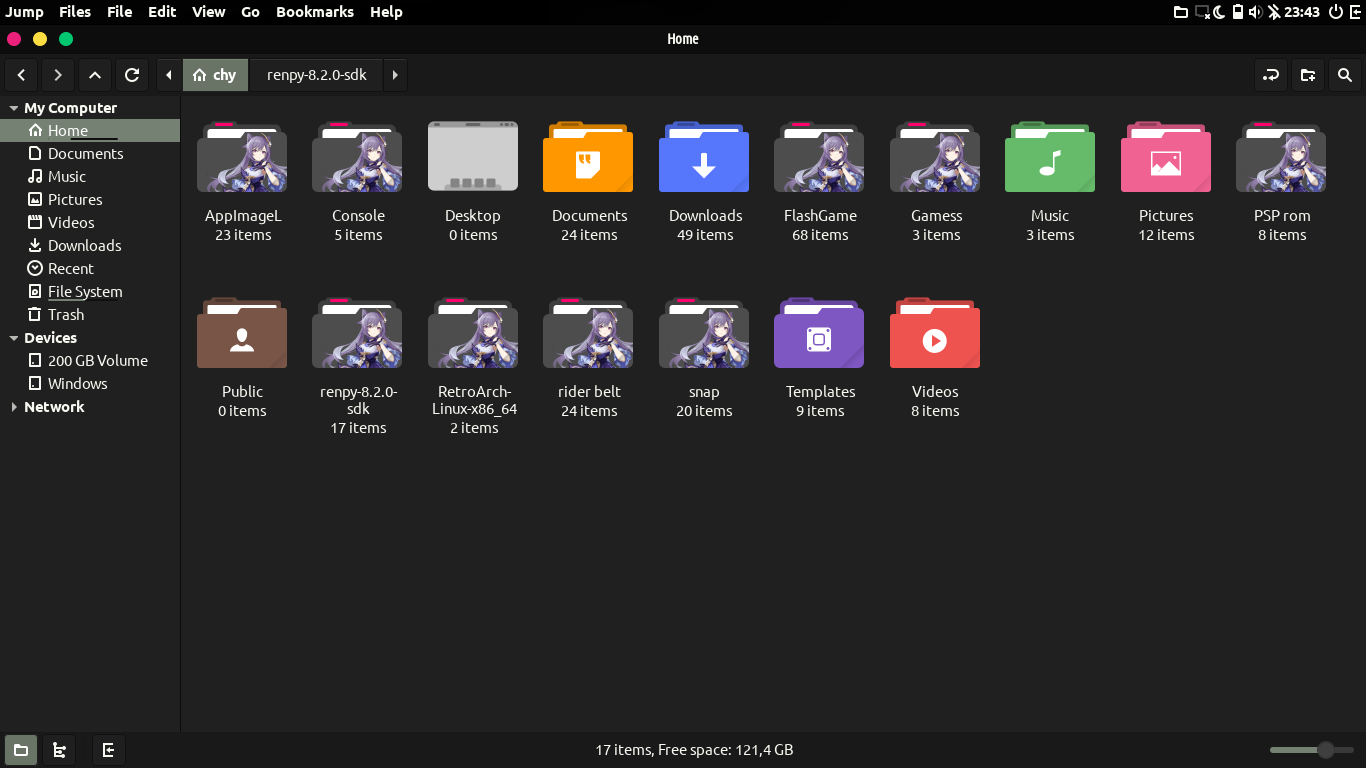
Task: Select Music in the sidebar
Action: (90, 176)
